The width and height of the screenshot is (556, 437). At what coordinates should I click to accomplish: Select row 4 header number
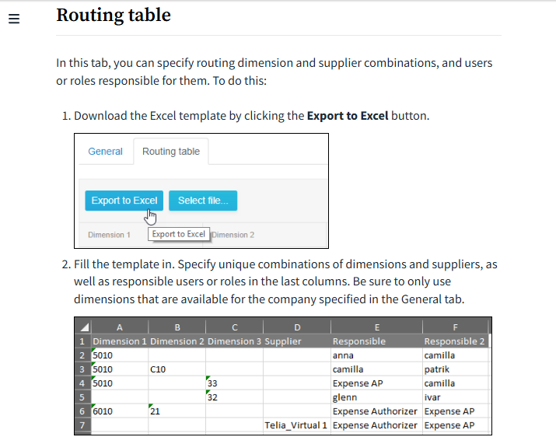pos(82,383)
